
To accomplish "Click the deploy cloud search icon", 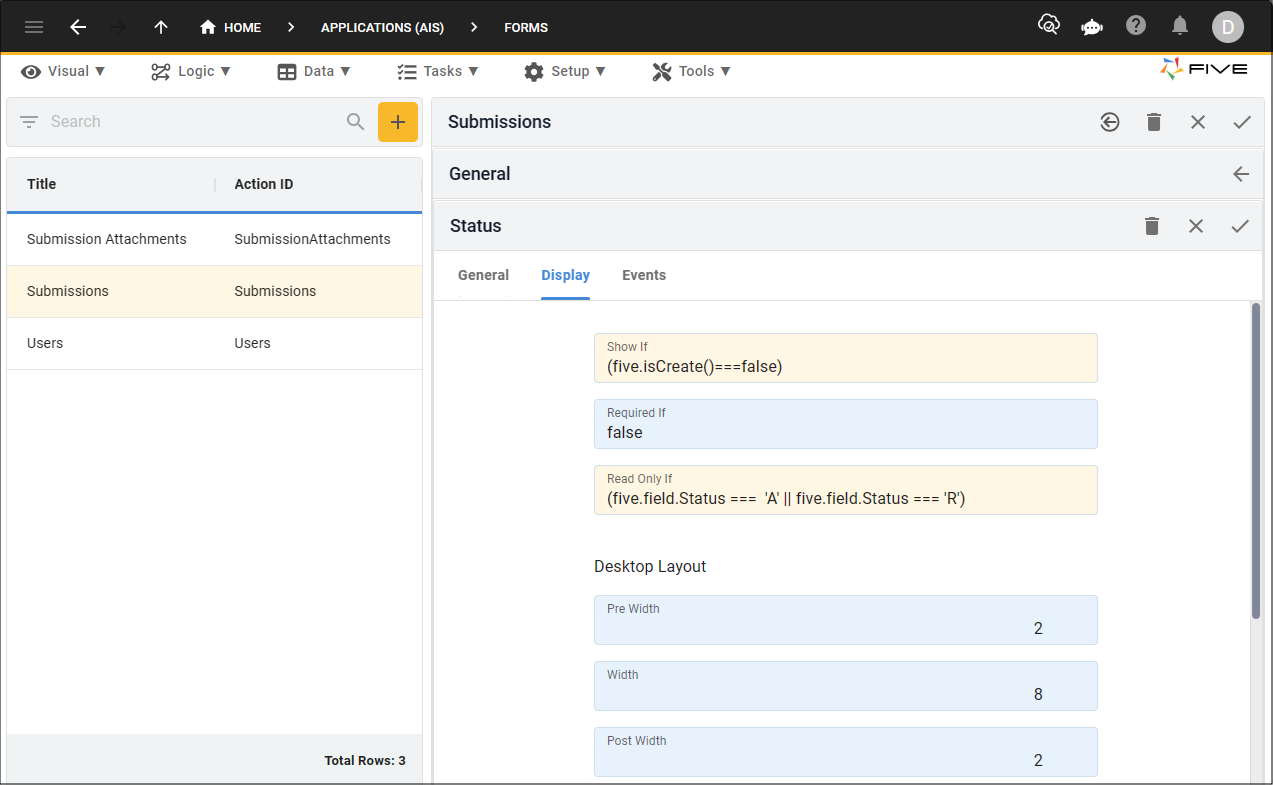I will coord(1048,27).
